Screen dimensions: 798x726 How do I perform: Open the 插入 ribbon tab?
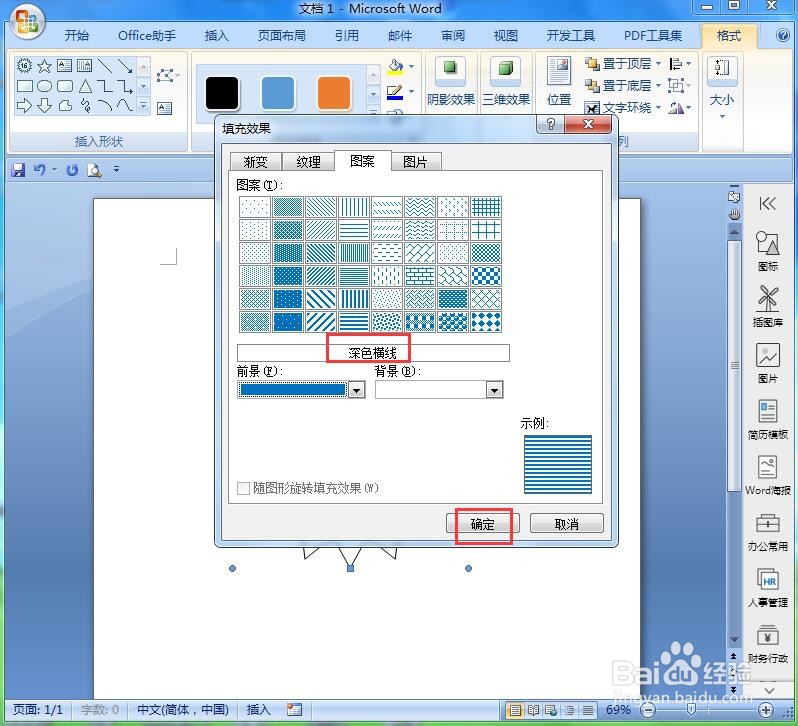pos(216,36)
